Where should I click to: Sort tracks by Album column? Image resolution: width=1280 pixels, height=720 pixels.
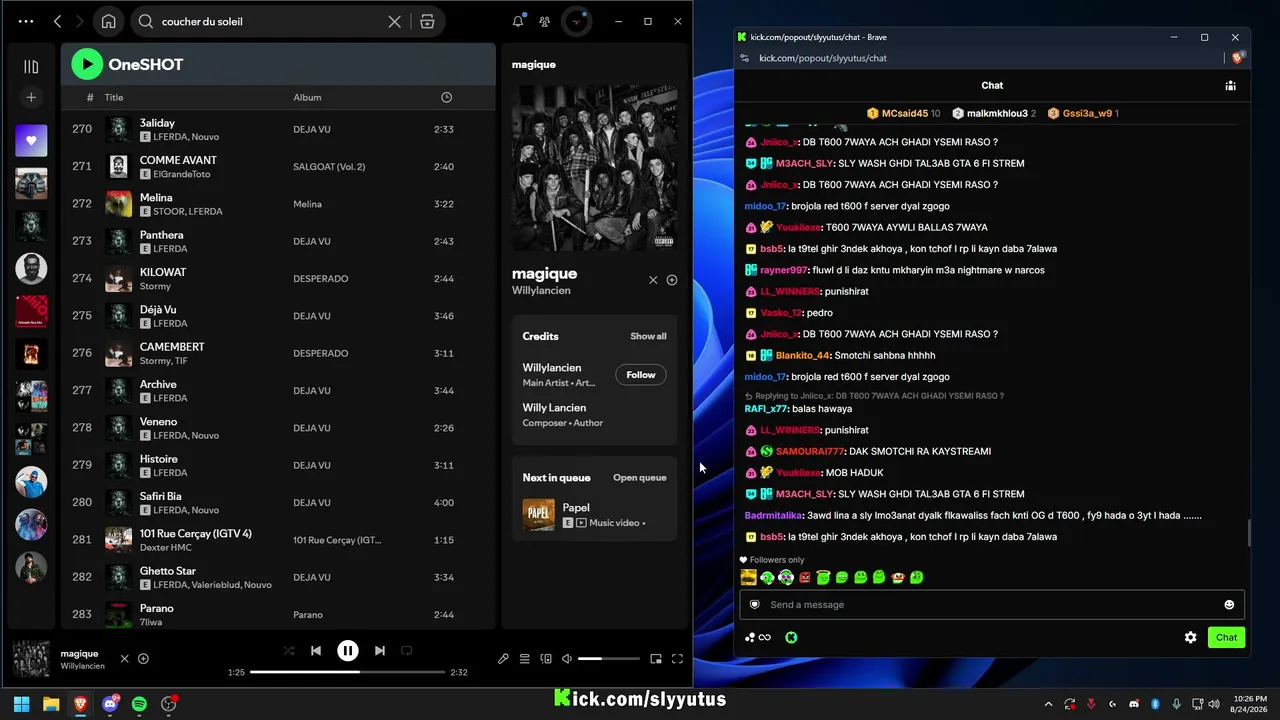coord(307,97)
